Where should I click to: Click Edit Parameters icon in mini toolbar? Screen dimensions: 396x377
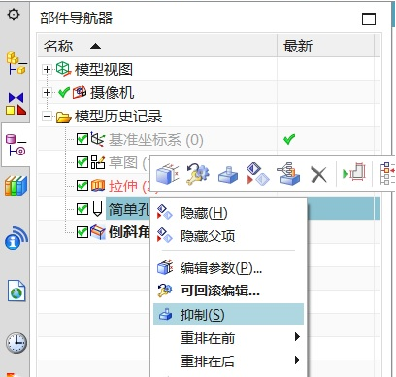pyautogui.click(x=167, y=174)
